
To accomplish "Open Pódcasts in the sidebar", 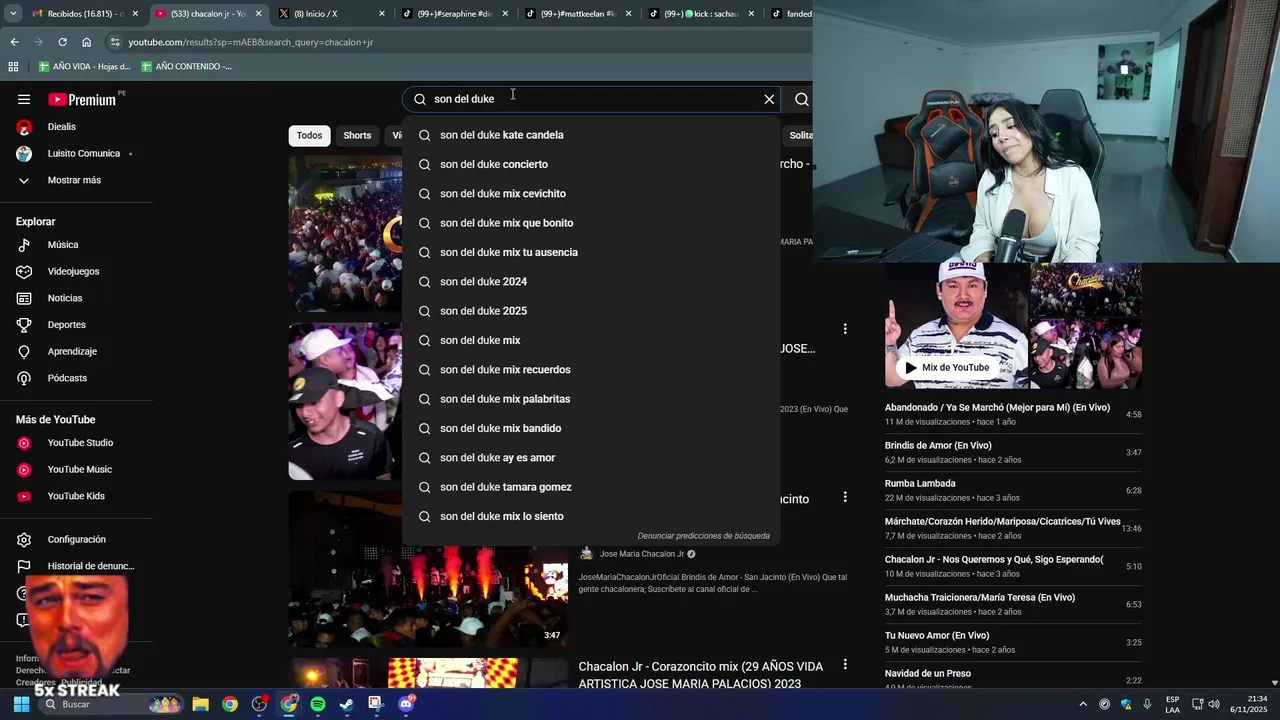I will 67,378.
